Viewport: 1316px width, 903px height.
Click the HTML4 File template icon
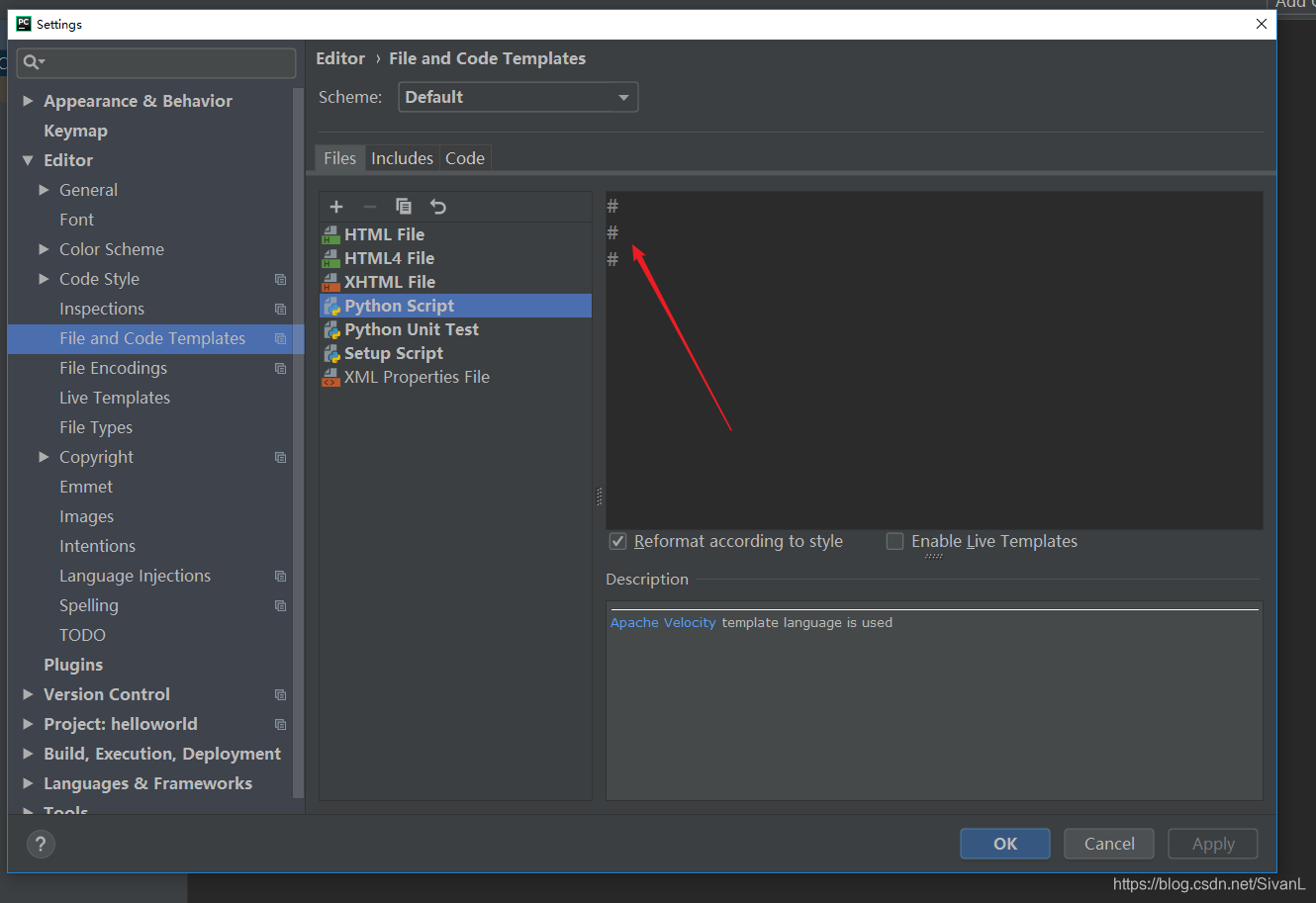click(x=331, y=258)
